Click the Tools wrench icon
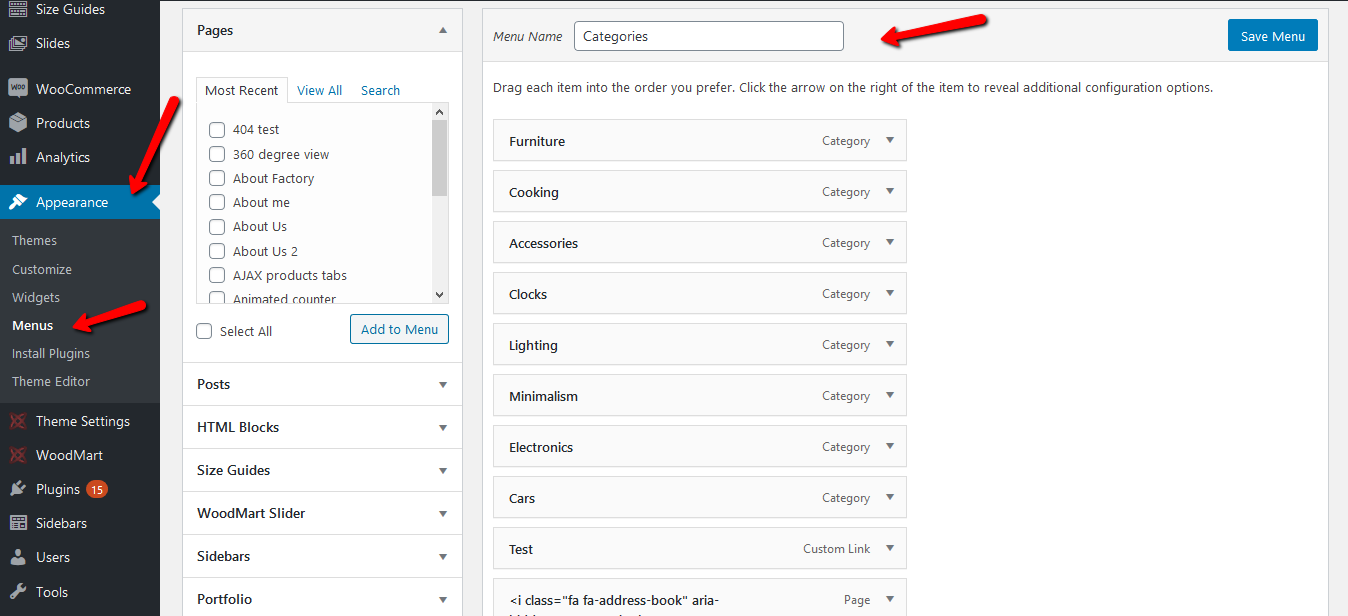Viewport: 1348px width, 616px height. click(18, 591)
